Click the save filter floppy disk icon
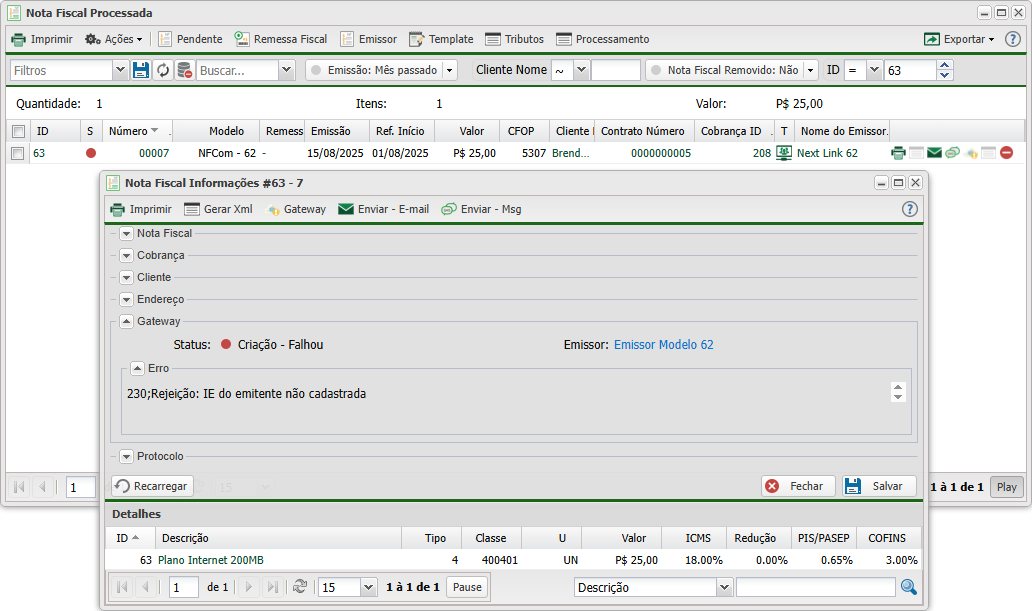The image size is (1032, 611). pyautogui.click(x=141, y=70)
